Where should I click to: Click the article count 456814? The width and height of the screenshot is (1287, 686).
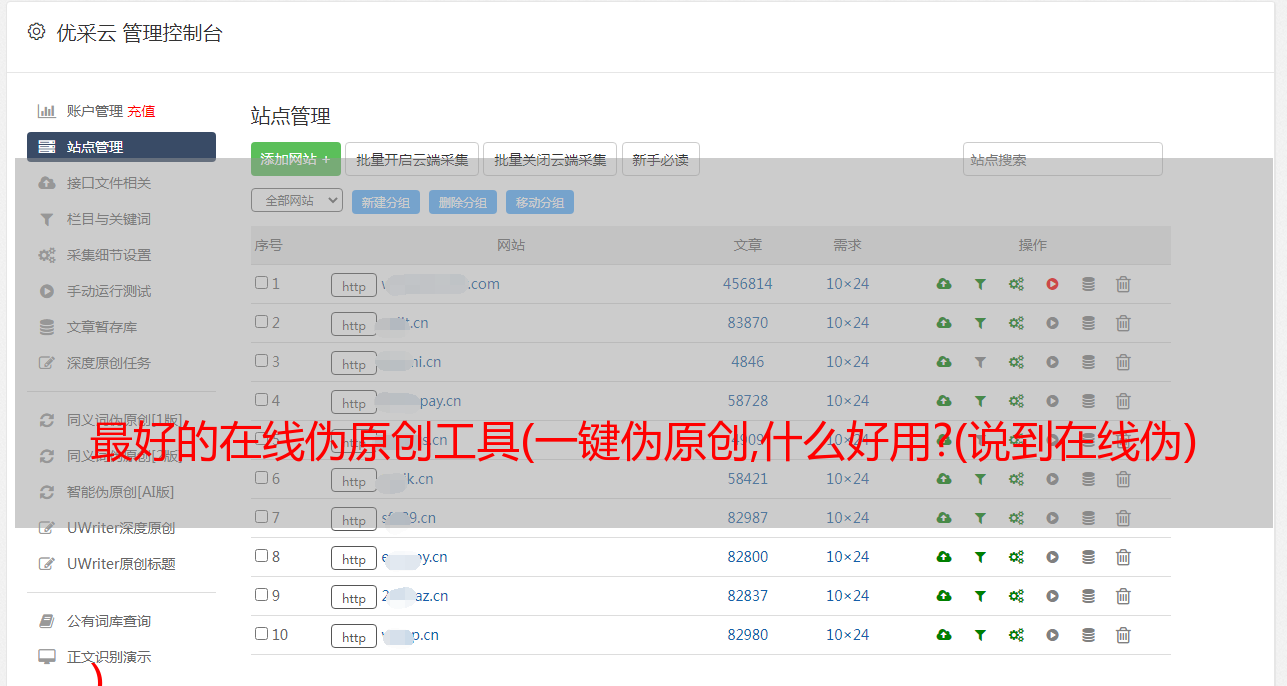[748, 284]
